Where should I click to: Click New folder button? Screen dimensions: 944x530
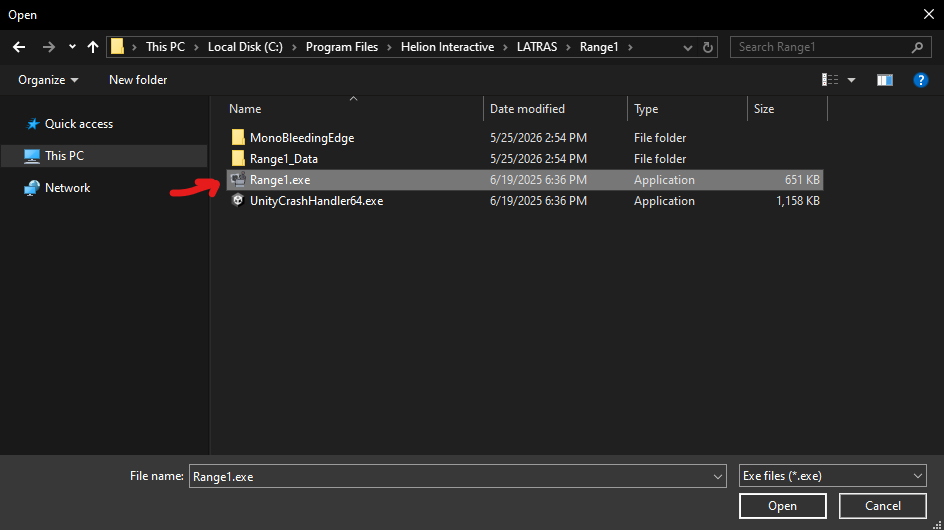click(138, 80)
